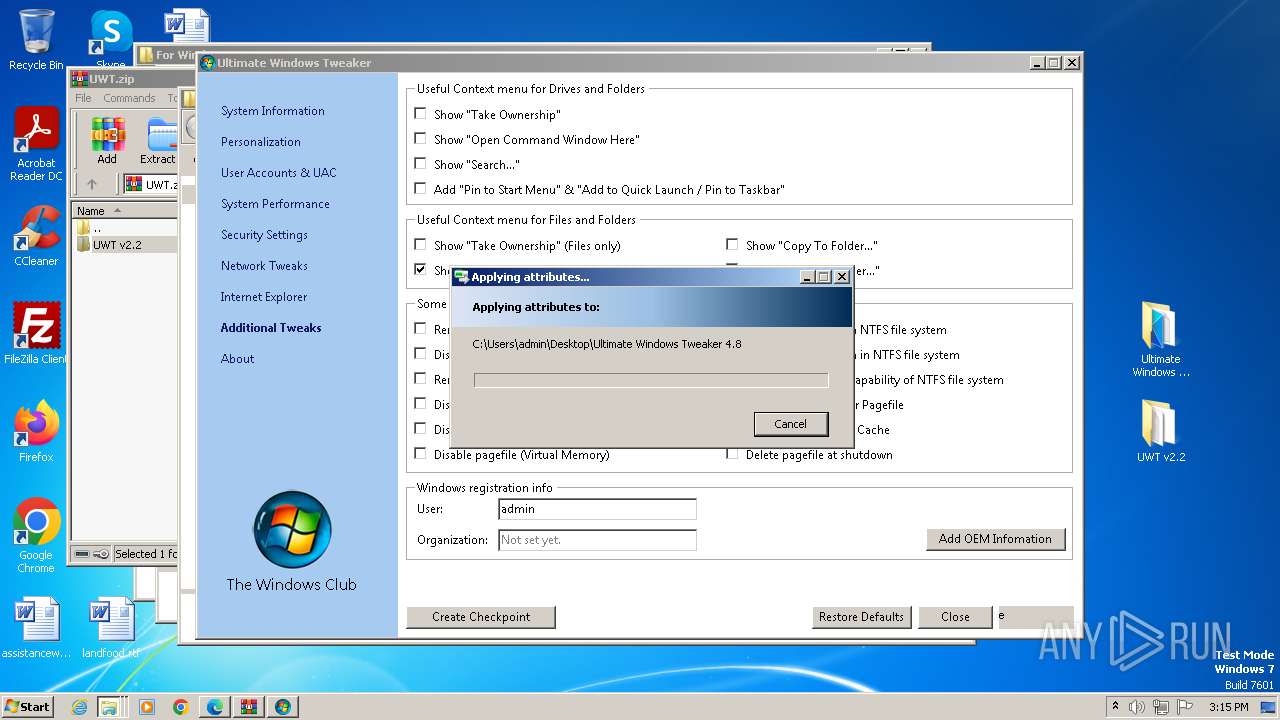
Task: Select the Additional Tweaks section
Action: pyautogui.click(x=271, y=328)
